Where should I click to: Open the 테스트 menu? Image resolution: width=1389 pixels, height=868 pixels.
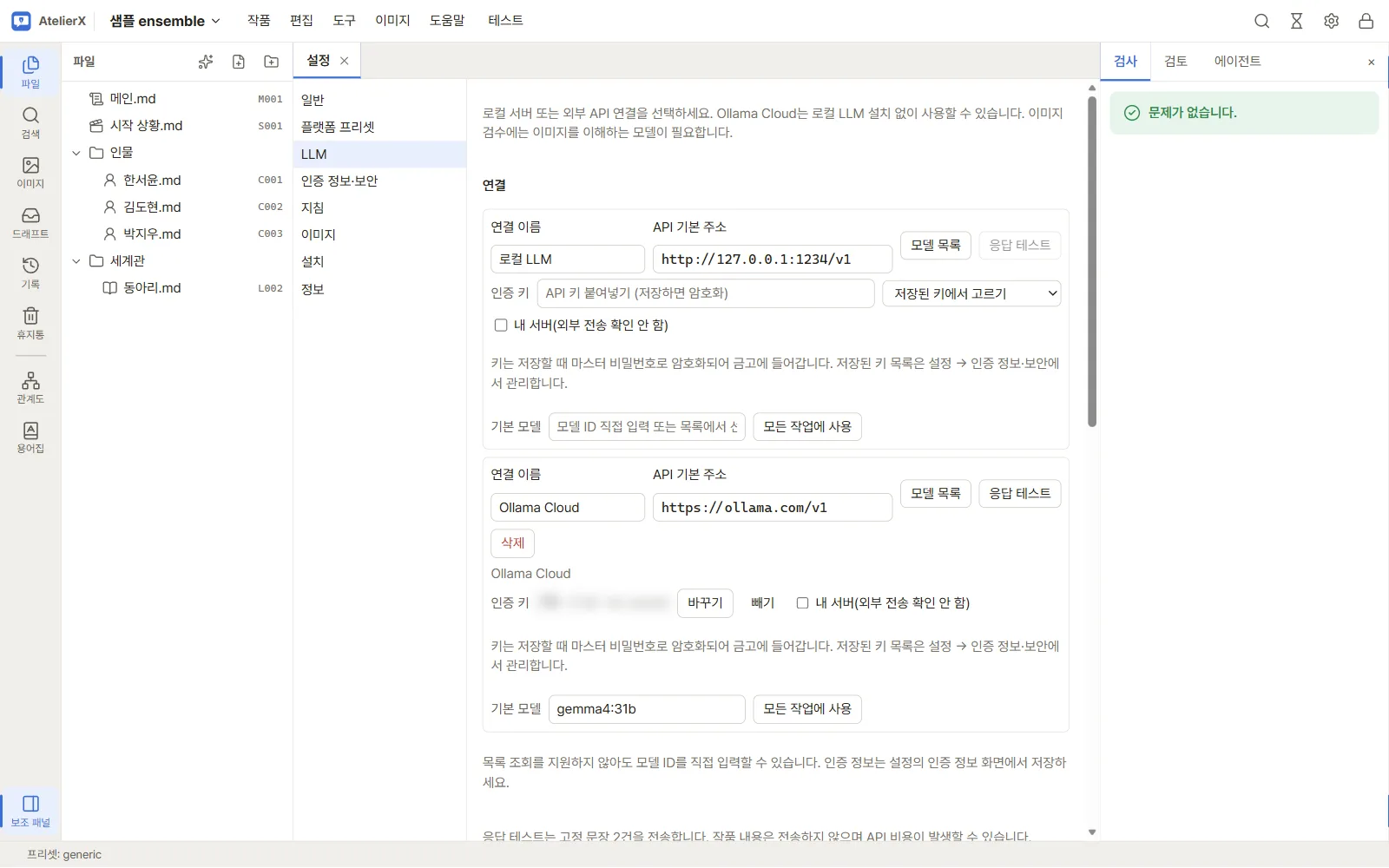(x=505, y=21)
